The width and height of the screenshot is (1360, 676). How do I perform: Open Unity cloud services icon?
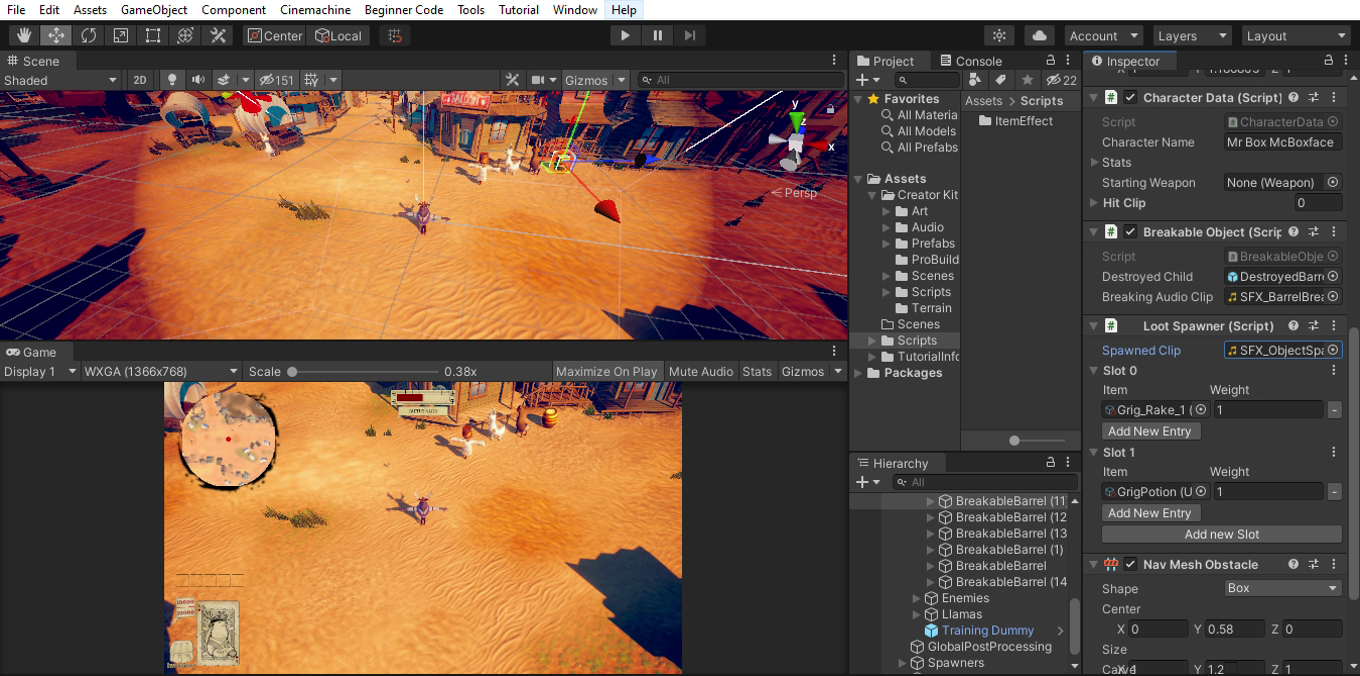pyautogui.click(x=1039, y=35)
